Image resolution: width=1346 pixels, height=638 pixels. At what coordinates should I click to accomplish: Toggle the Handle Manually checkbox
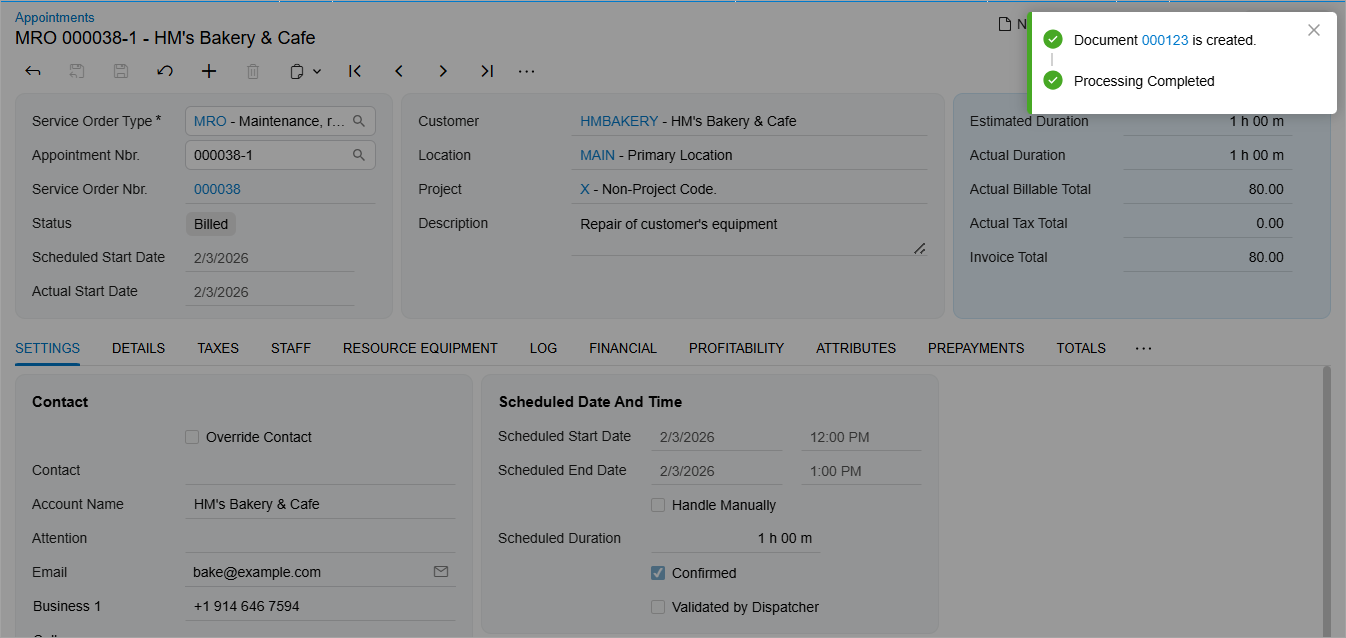coord(658,505)
